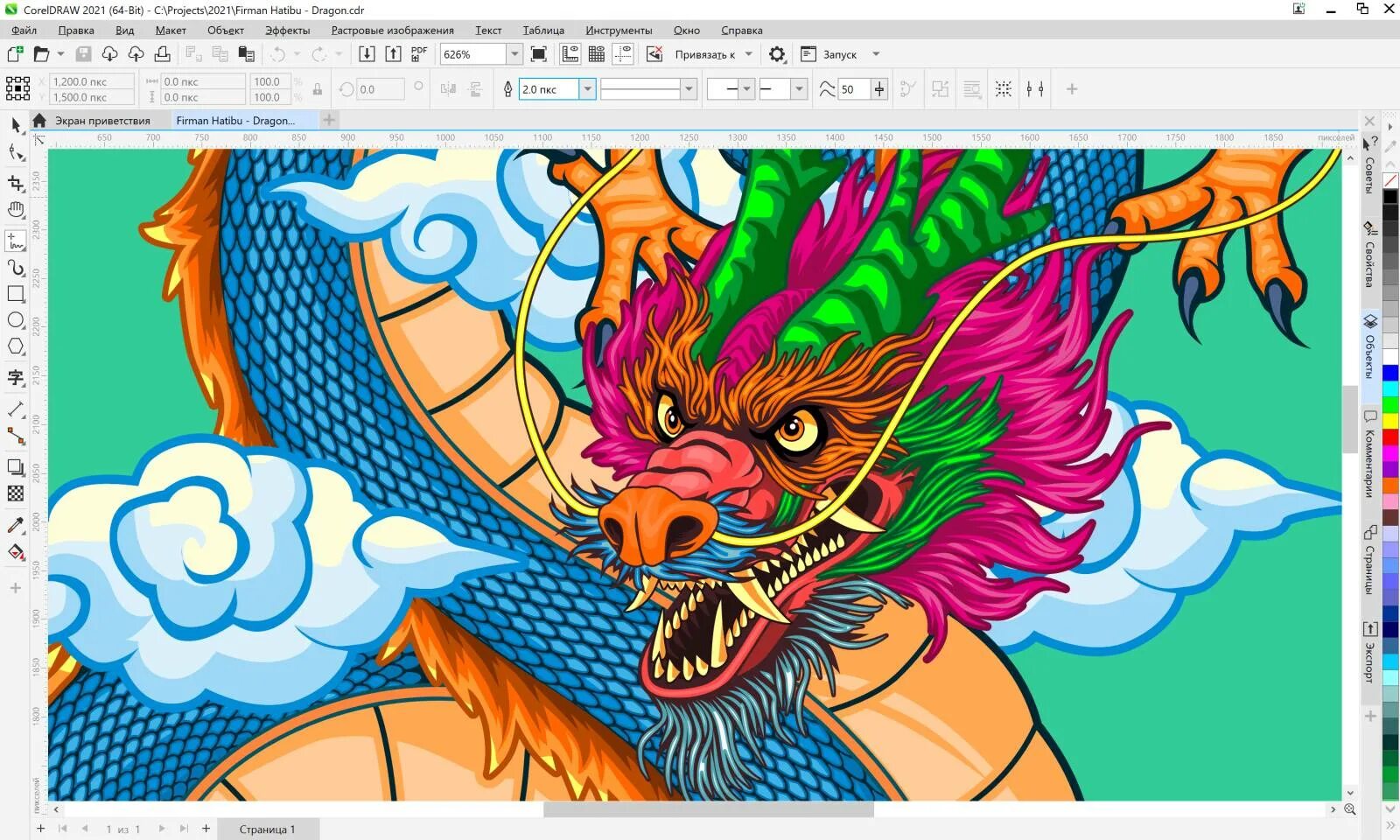Open the Файл menu
1400x840 pixels.
click(24, 30)
